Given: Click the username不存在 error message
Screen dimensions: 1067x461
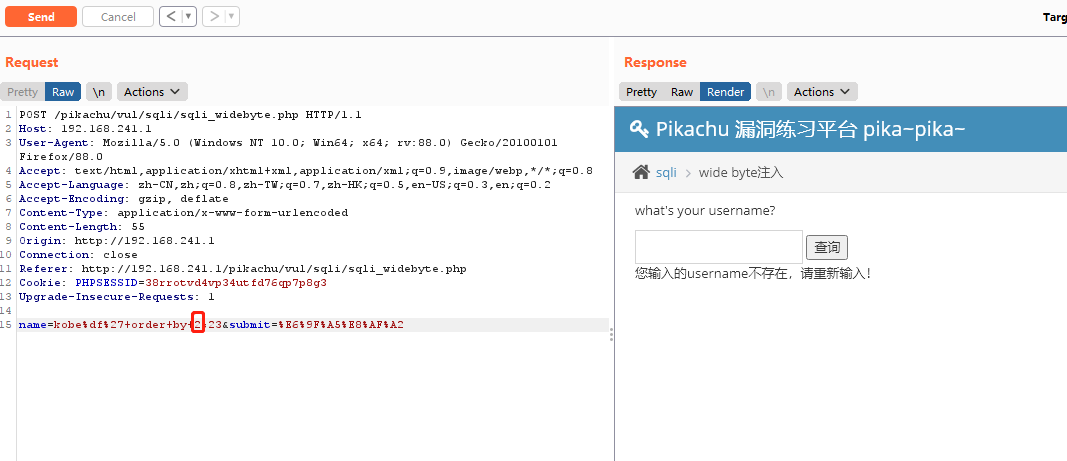Looking at the screenshot, I should 753,274.
